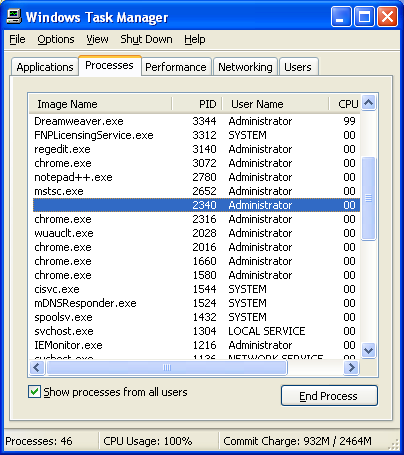This screenshot has height=455, width=404.
Task: Open the Shut Down menu
Action: coord(146,39)
